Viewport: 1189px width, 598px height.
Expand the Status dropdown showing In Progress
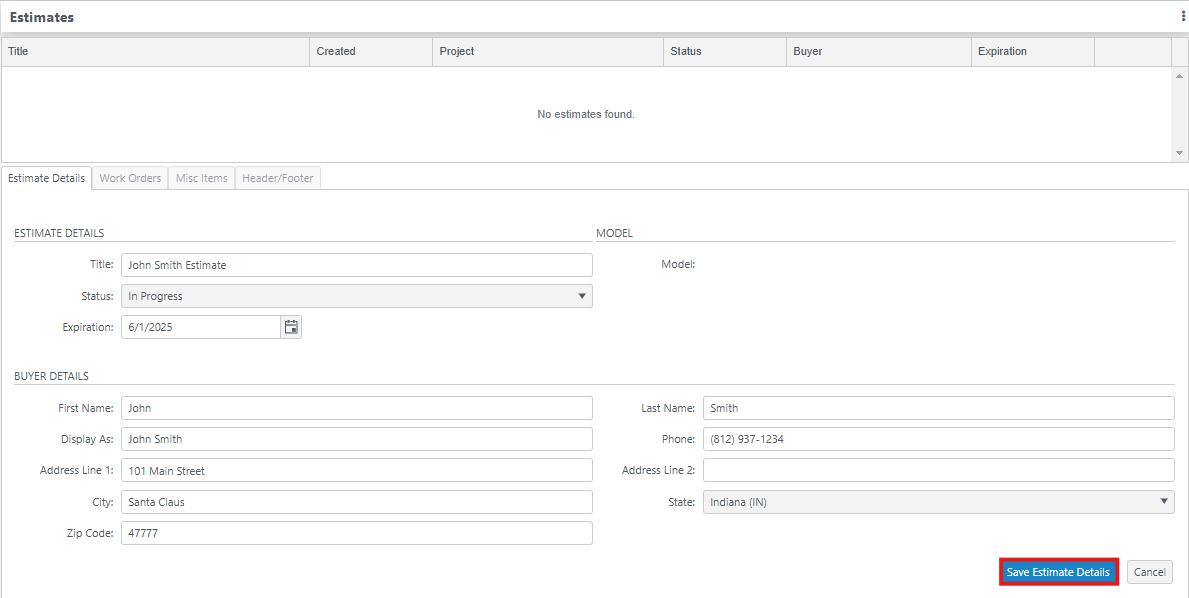356,296
